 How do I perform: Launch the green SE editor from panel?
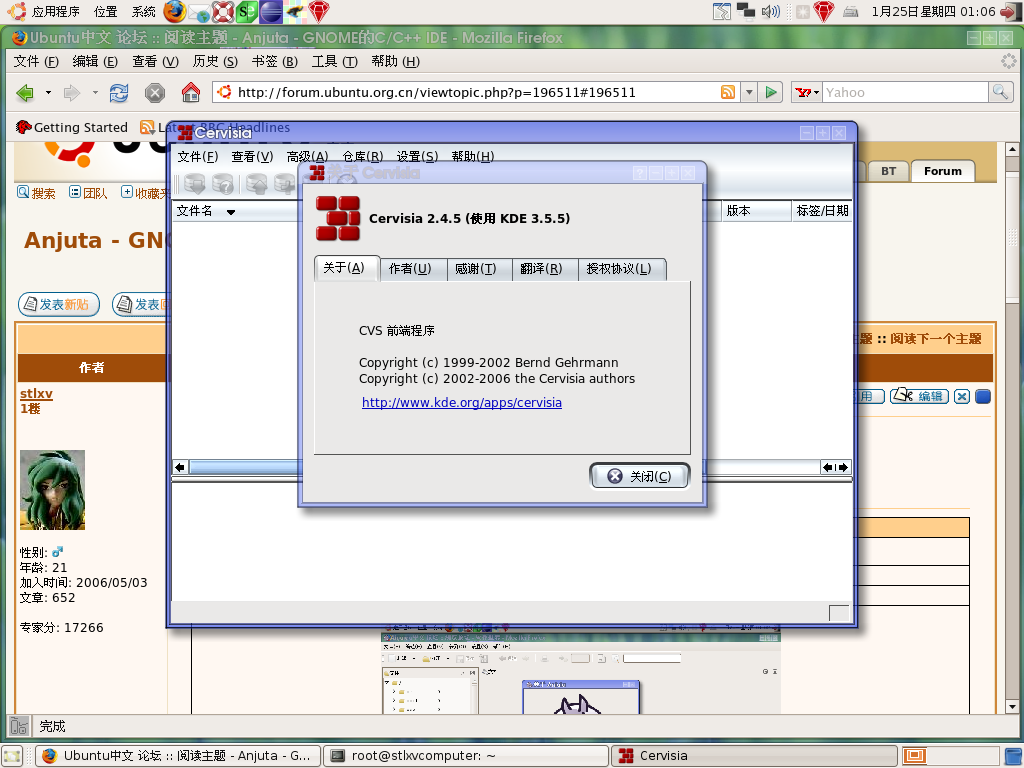(x=246, y=12)
